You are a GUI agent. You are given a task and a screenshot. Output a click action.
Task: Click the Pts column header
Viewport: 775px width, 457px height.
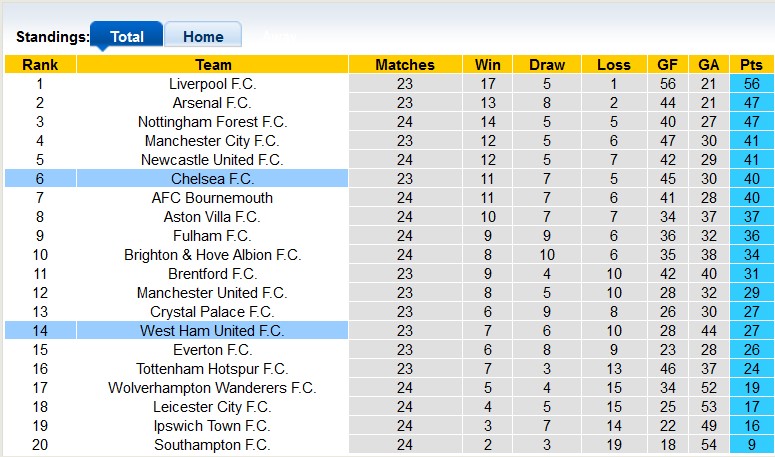tap(751, 65)
